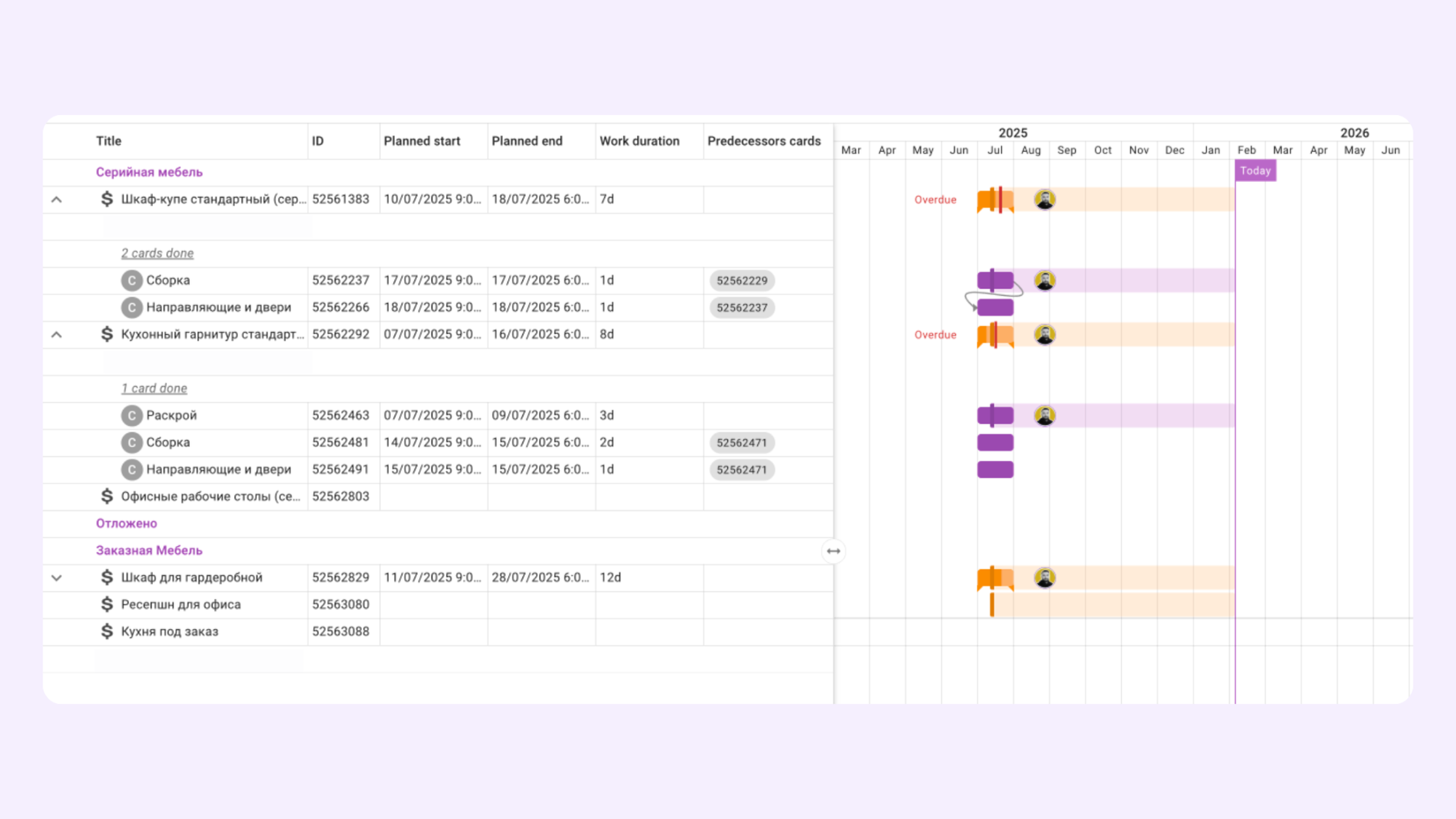Image resolution: width=1456 pixels, height=819 pixels.
Task: Click assignee avatar on Шкаф для гардеробной bar
Action: pos(1045,578)
